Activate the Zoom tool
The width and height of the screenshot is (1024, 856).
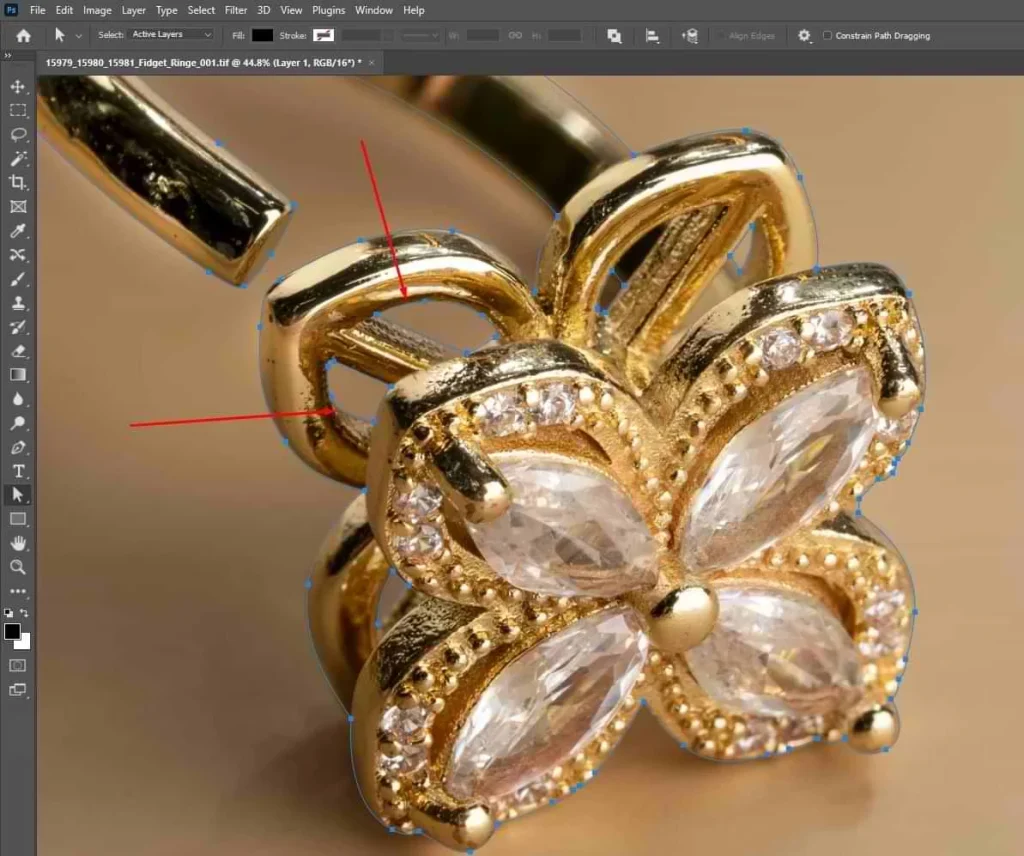click(17, 567)
